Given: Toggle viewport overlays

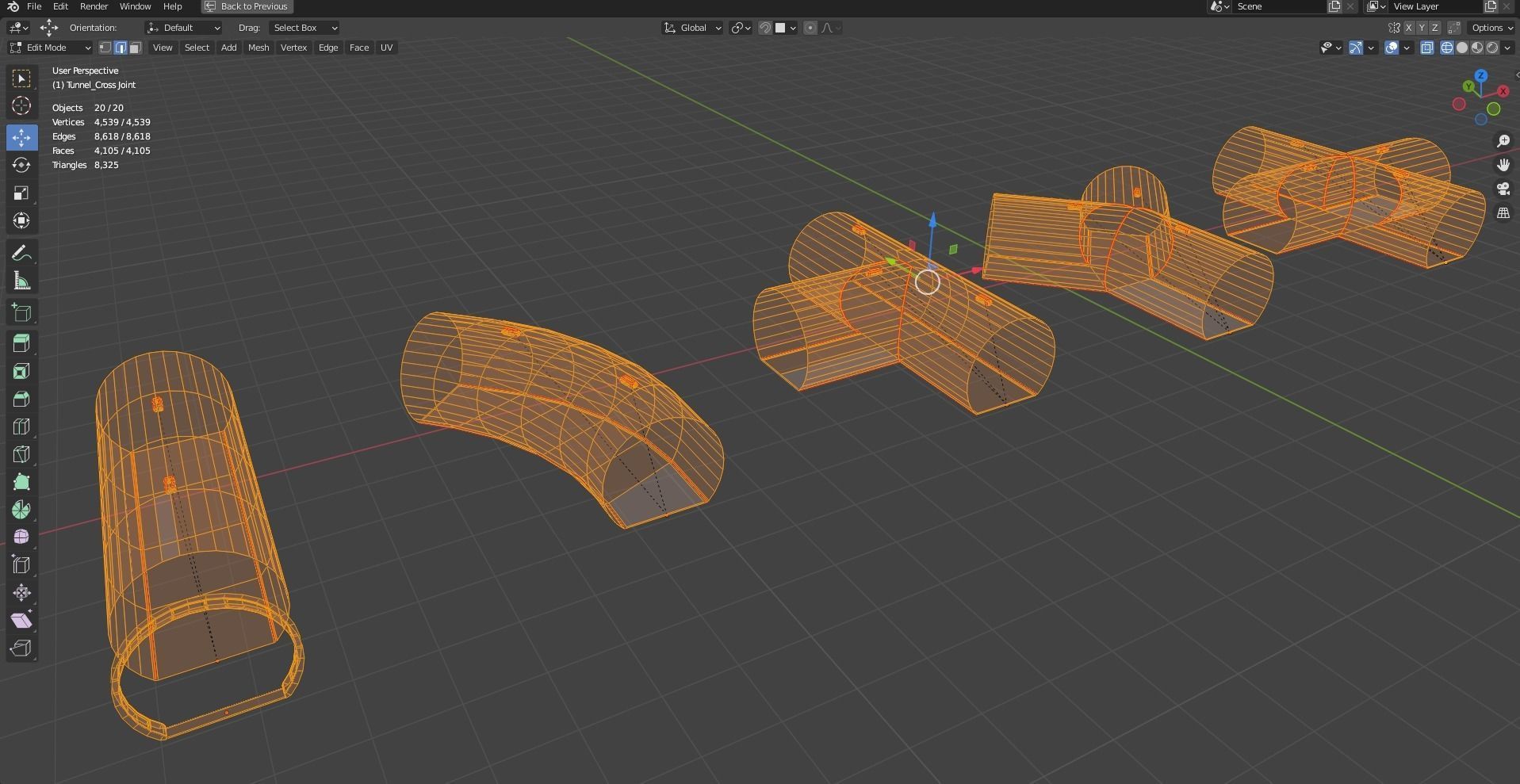Looking at the screenshot, I should tap(1392, 48).
